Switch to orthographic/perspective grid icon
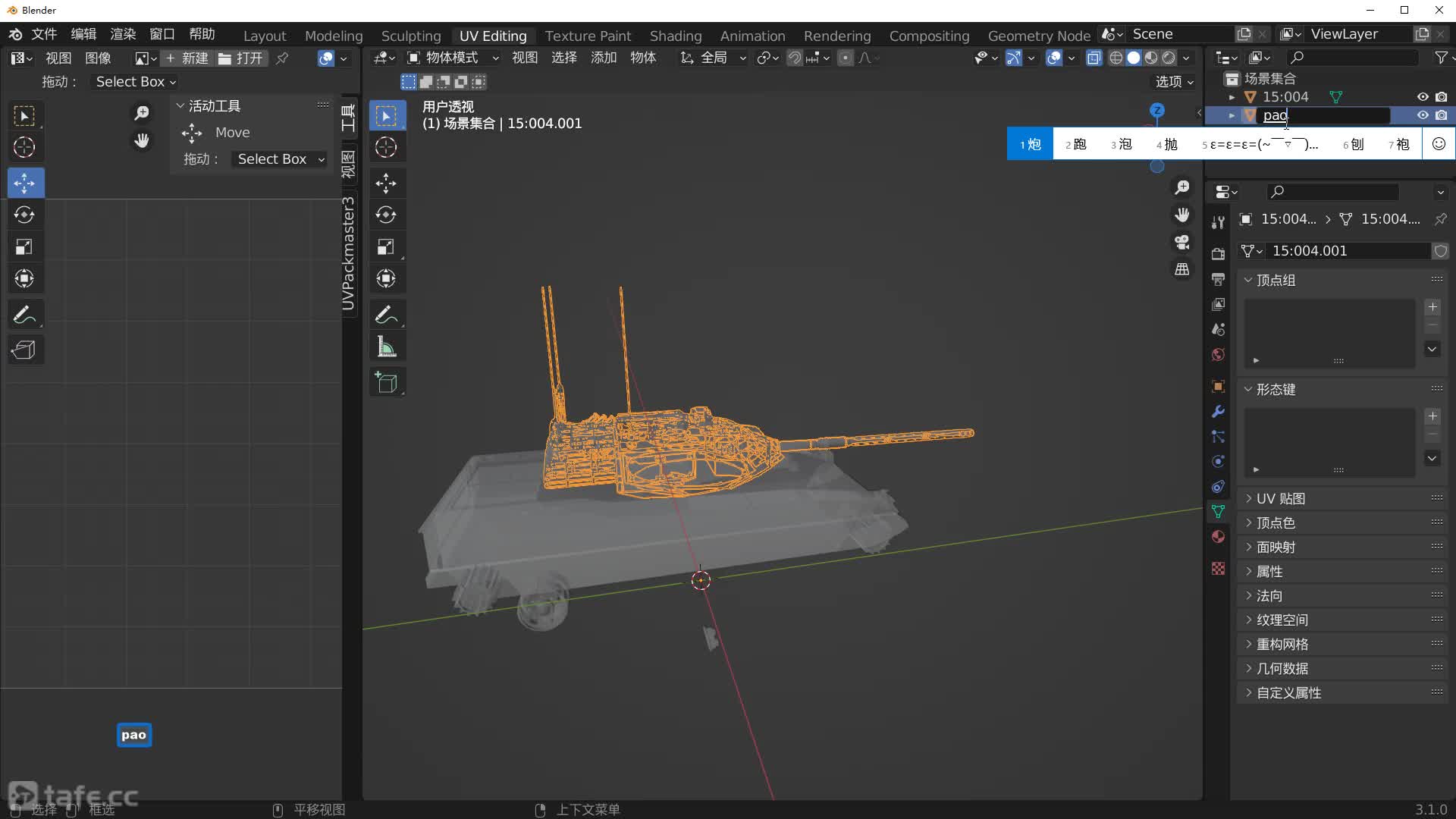1456x819 pixels. pos(1181,269)
